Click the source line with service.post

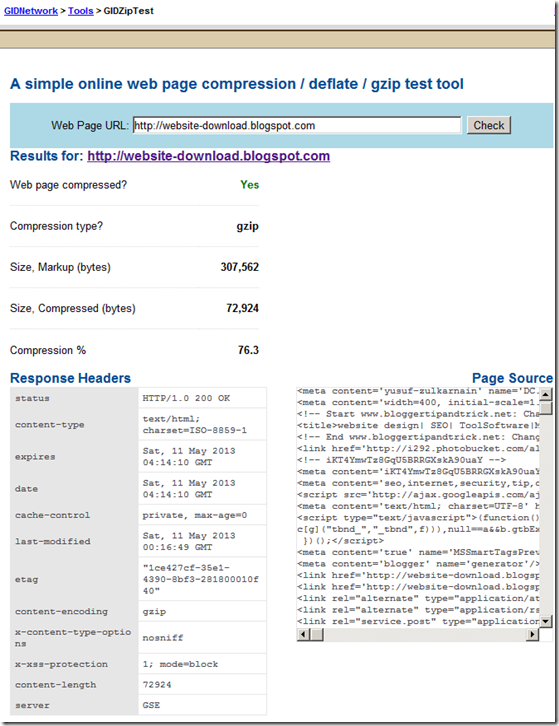[418, 621]
